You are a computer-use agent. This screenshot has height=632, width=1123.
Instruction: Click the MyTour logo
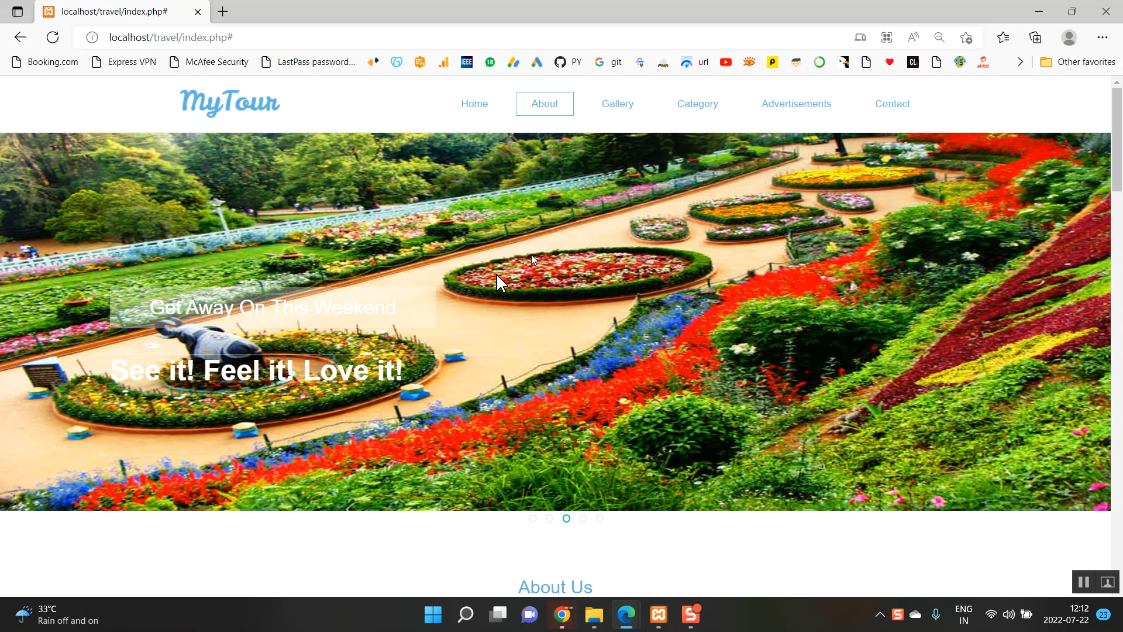230,103
